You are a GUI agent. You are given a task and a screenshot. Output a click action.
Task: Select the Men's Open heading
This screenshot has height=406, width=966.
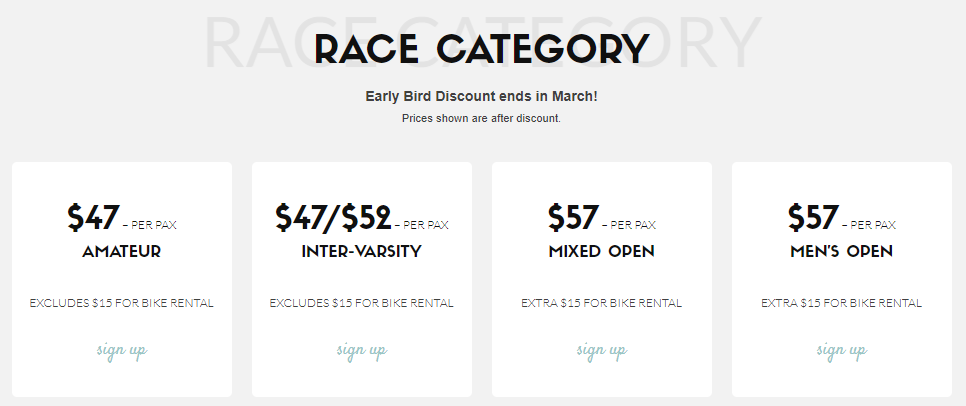coord(842,251)
